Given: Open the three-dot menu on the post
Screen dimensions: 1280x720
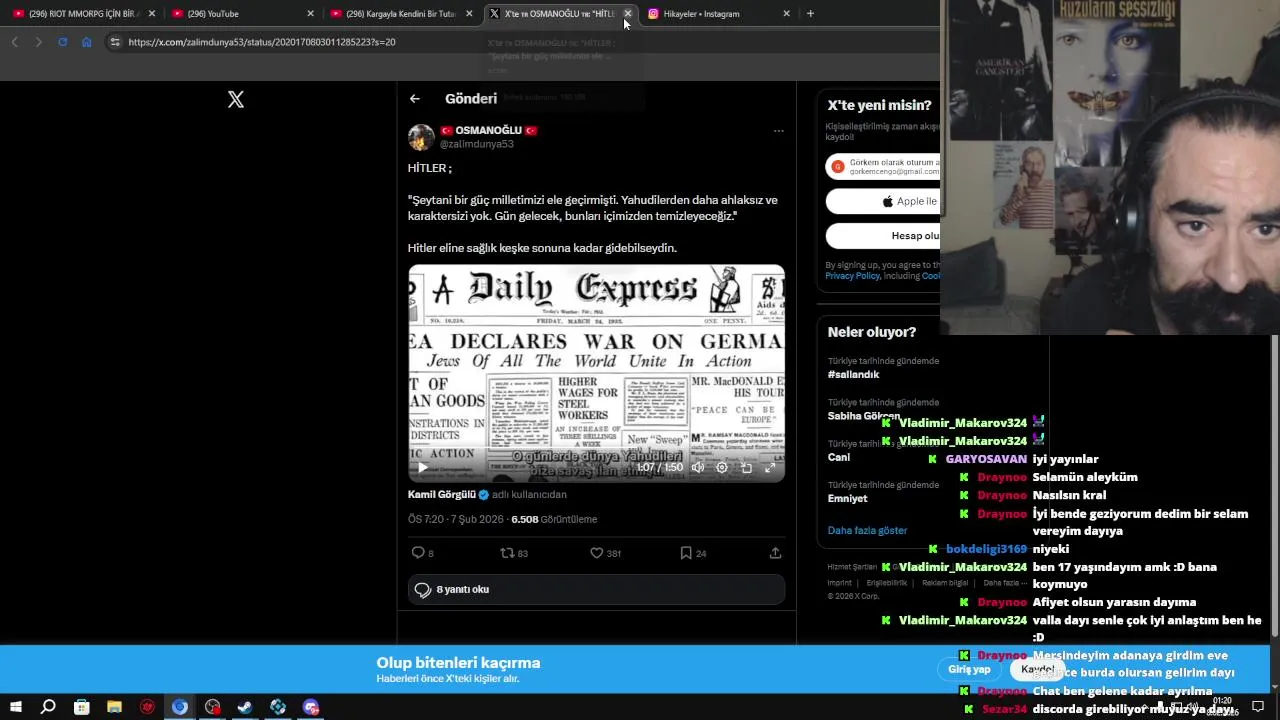Looking at the screenshot, I should (778, 131).
